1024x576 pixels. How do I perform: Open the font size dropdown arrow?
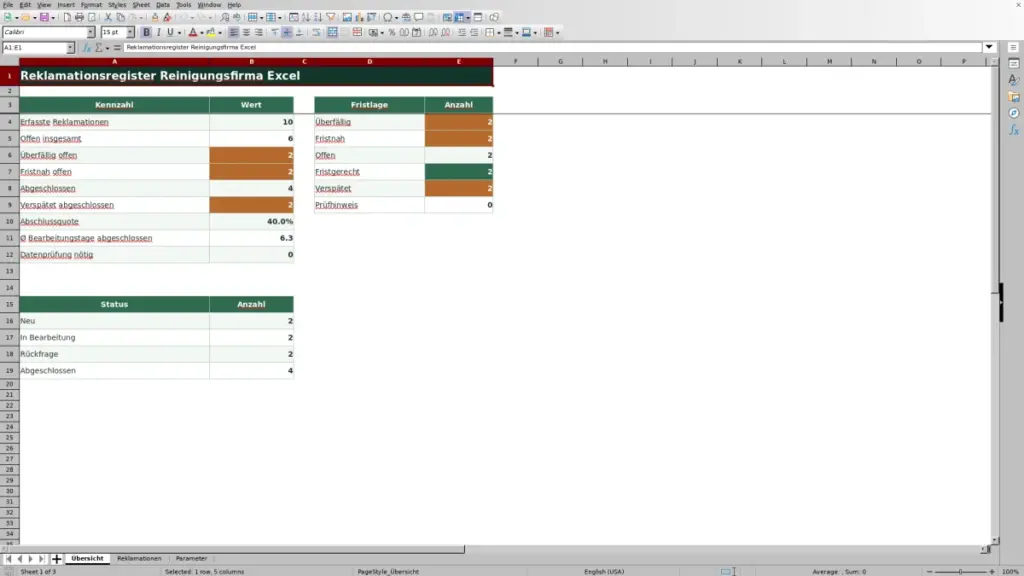click(130, 32)
